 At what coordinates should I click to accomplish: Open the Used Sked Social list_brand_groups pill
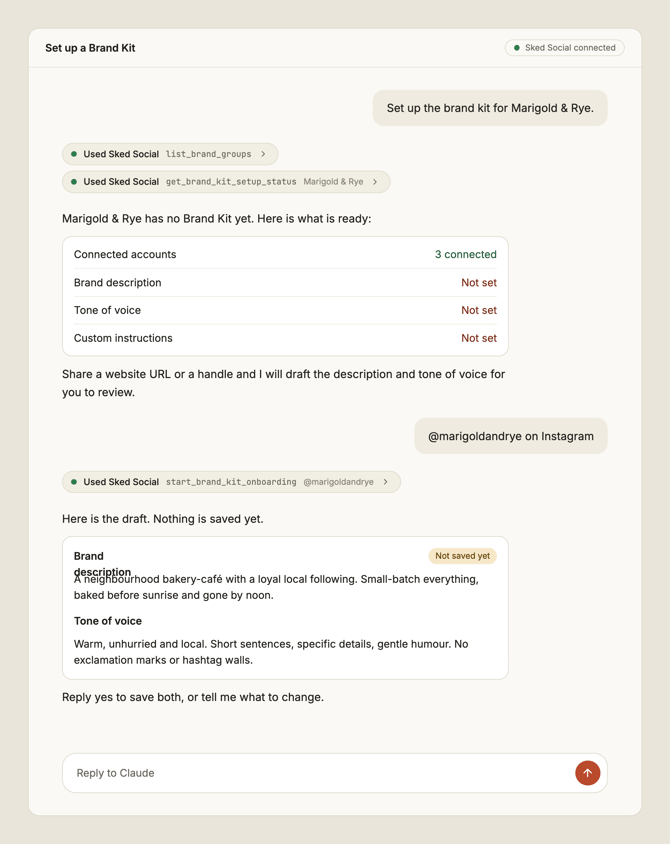(170, 154)
